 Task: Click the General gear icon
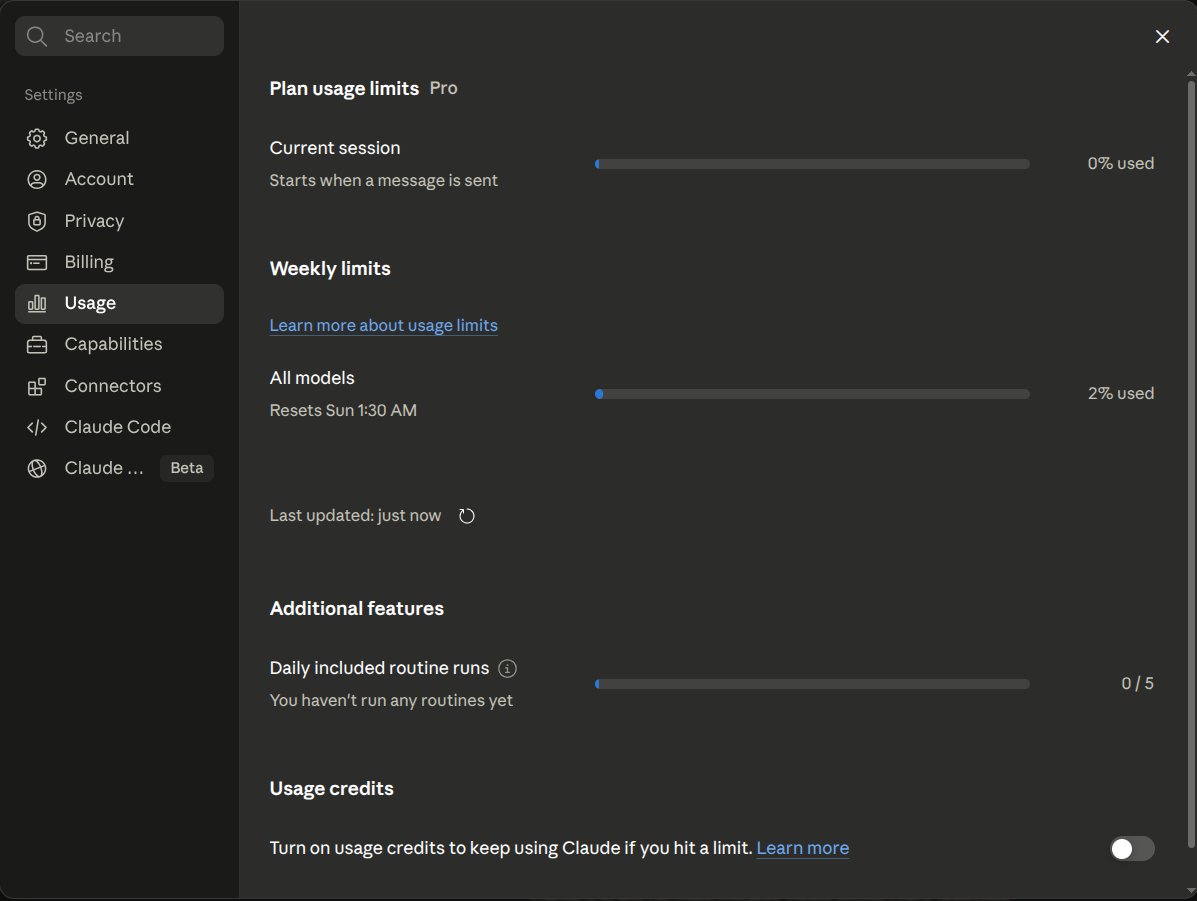coord(37,138)
